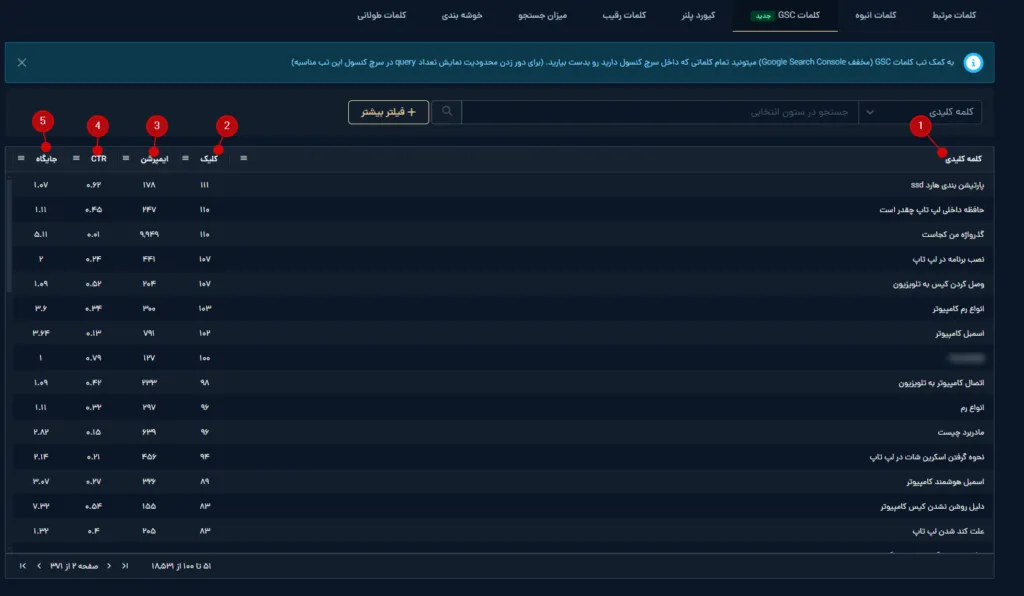Close the blue info banner
The image size is (1024, 596).
pyautogui.click(x=22, y=63)
